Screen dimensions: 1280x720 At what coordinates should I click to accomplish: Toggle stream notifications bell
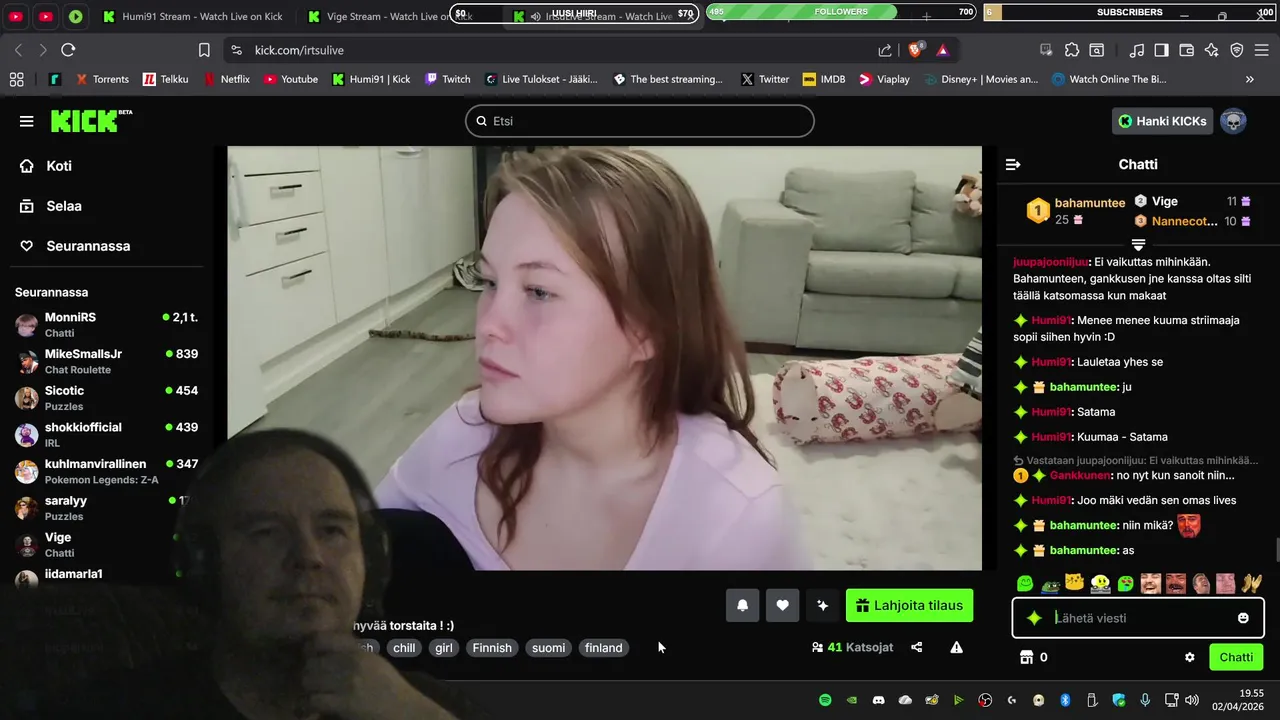pyautogui.click(x=743, y=605)
